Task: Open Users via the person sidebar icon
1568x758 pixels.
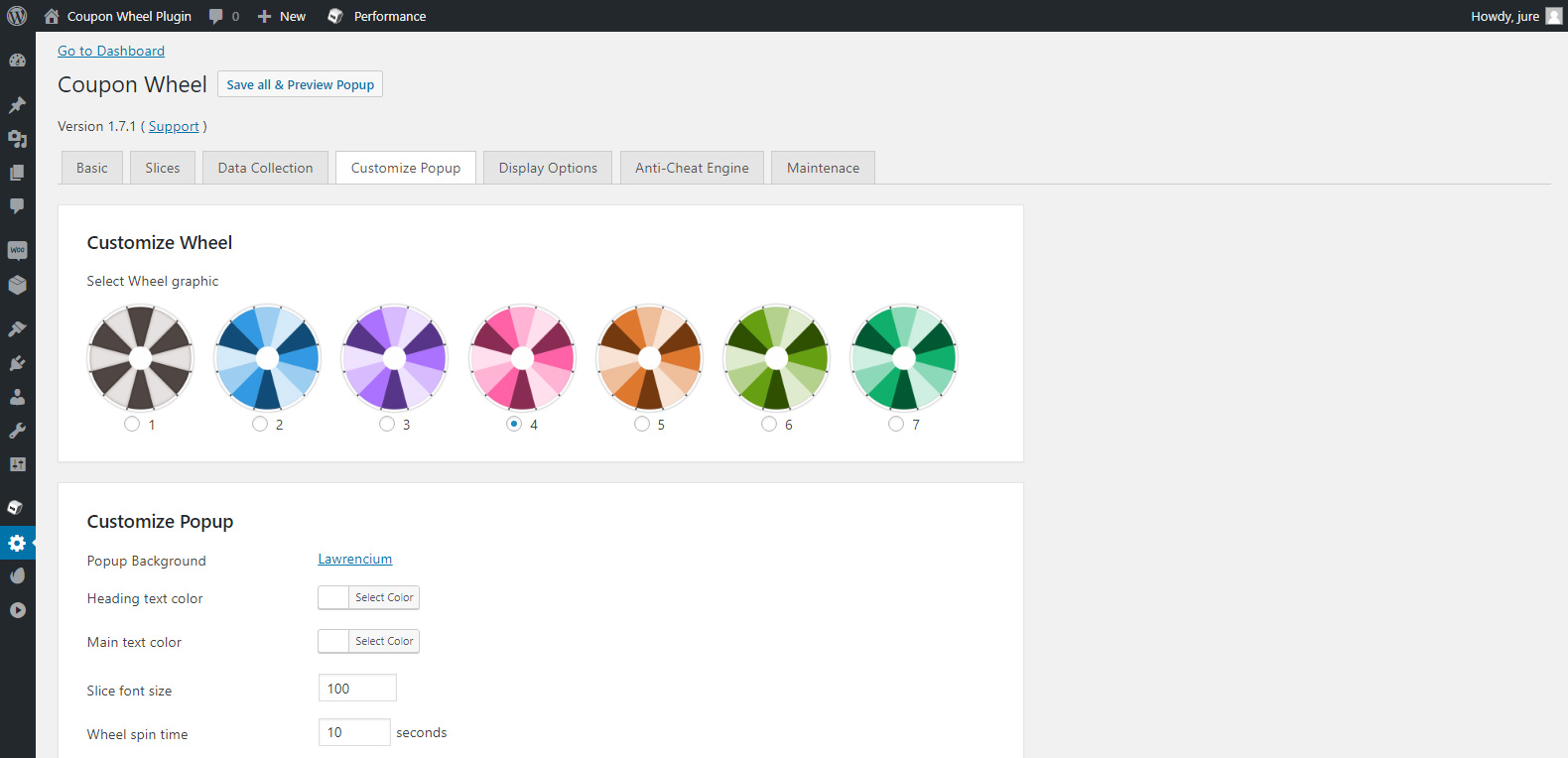Action: (17, 397)
